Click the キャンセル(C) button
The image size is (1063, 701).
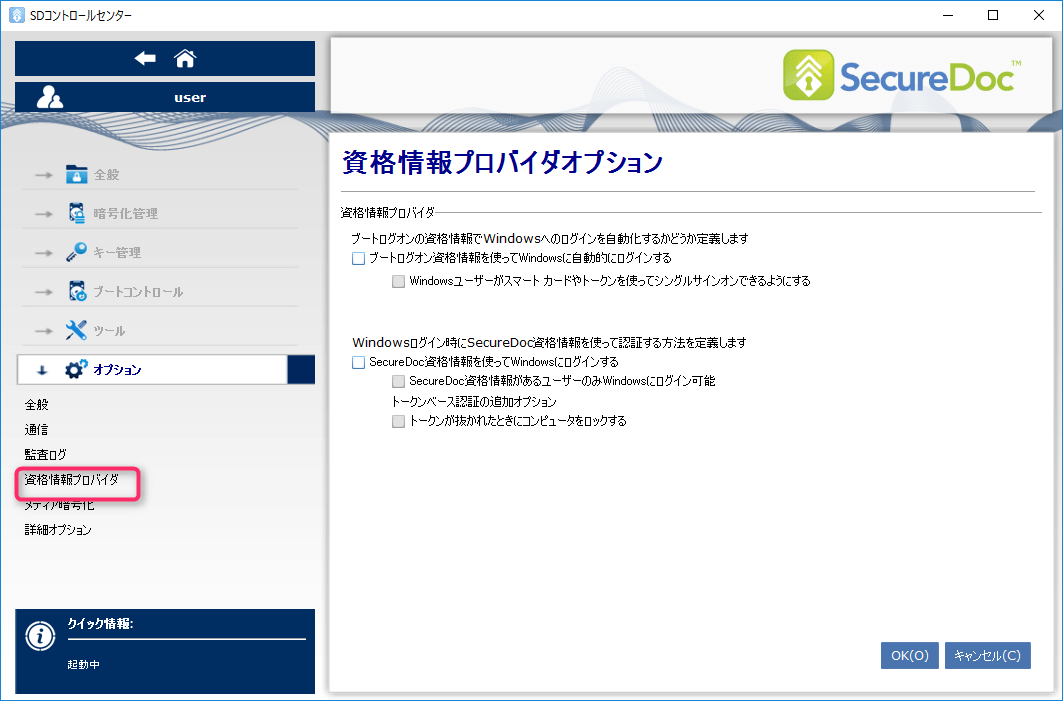pos(987,656)
